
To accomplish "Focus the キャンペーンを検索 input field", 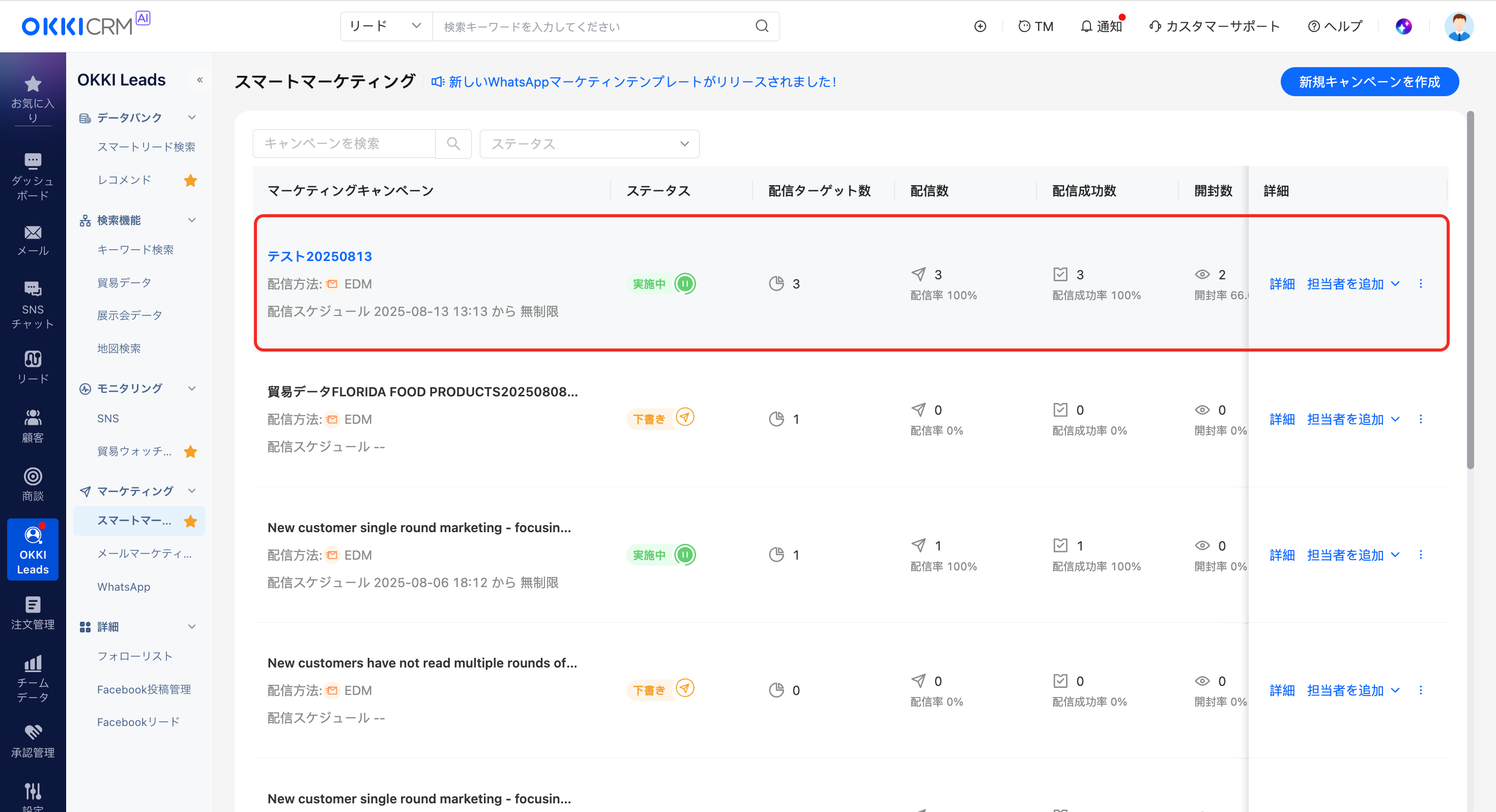I will pyautogui.click(x=344, y=143).
